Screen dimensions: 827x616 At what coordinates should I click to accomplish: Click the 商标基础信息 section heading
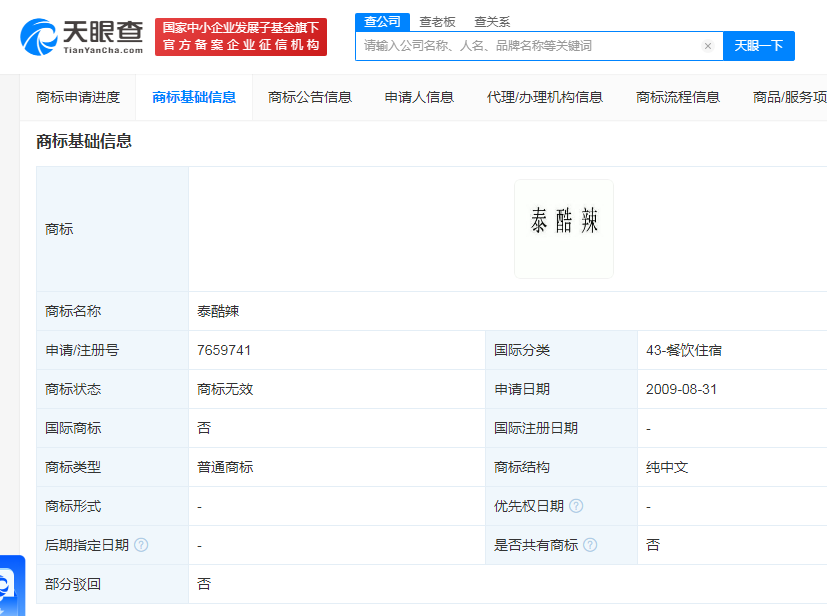click(84, 141)
